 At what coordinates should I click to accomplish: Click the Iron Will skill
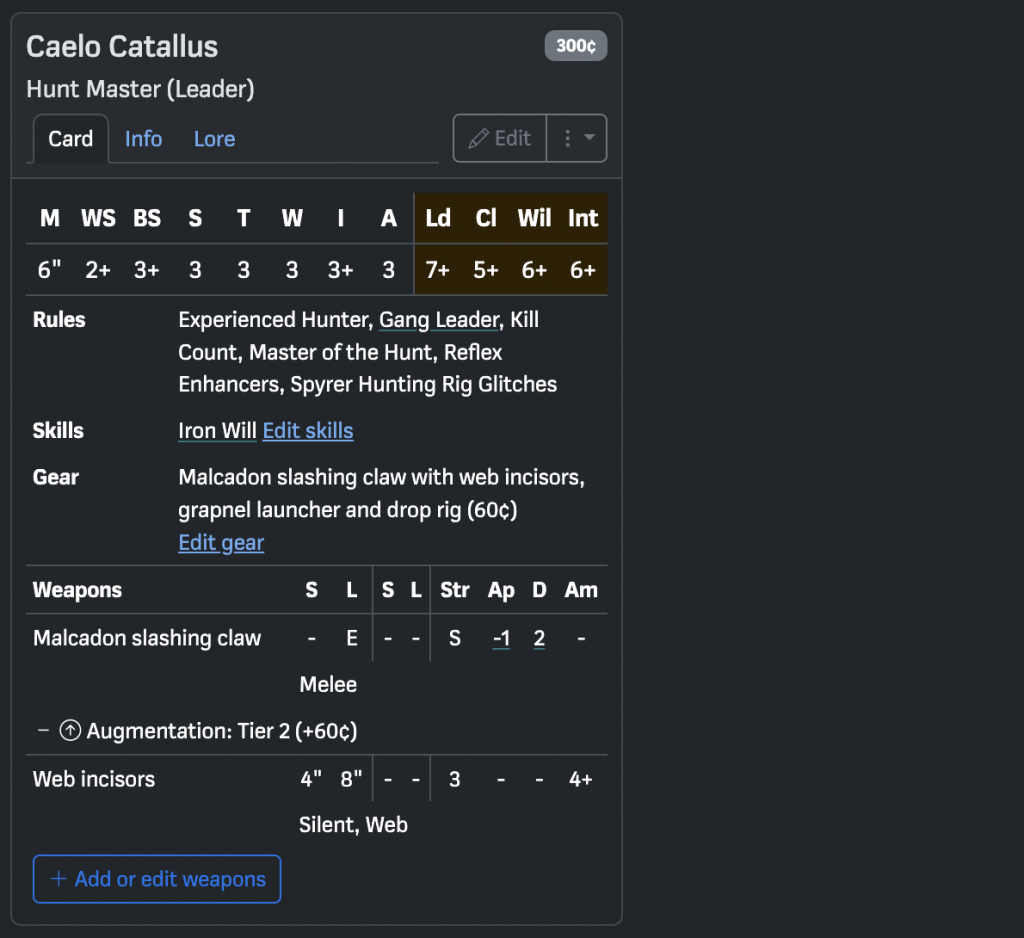217,431
